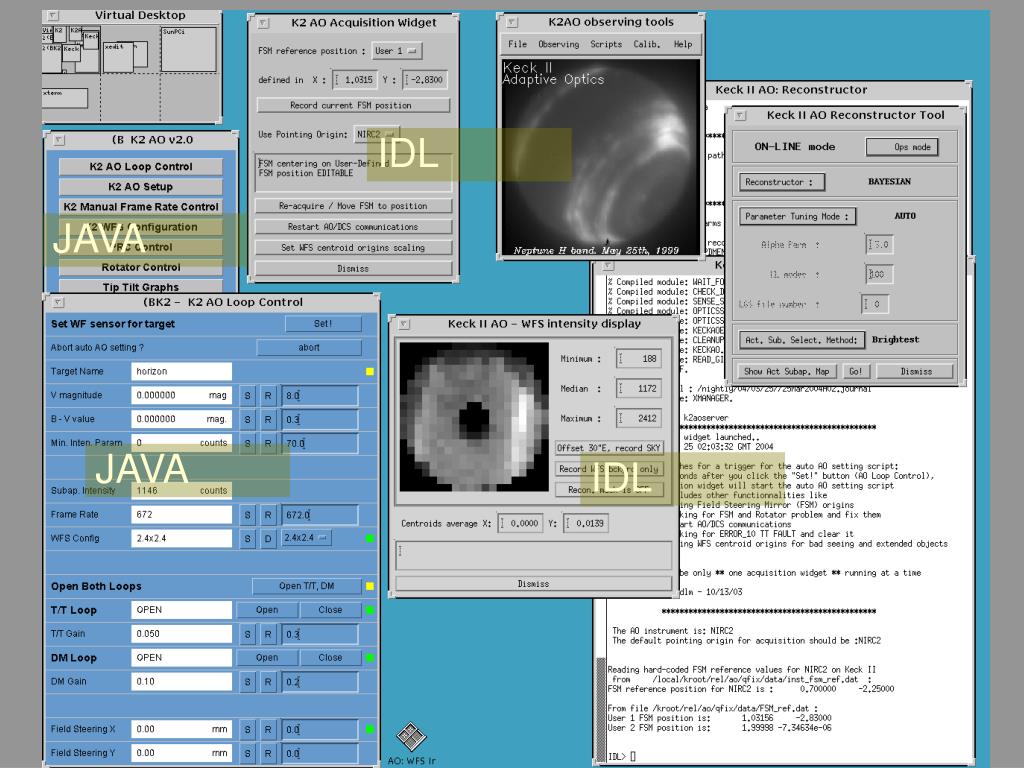Click the Target Name field containing horizon
Image resolution: width=1024 pixels, height=768 pixels.
(x=182, y=372)
